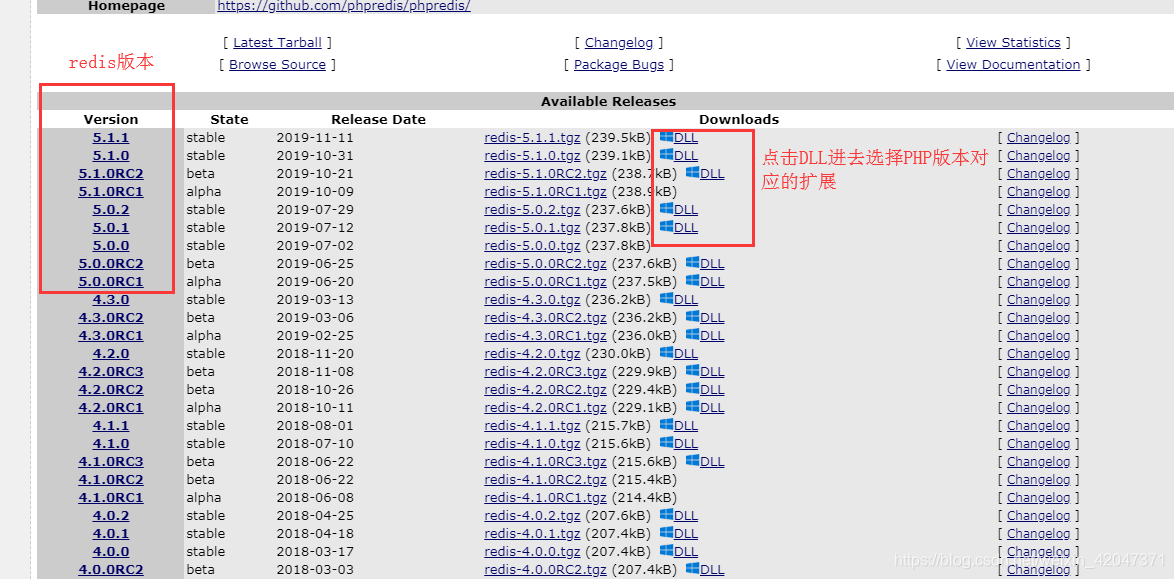
Task: Click the 2019-11-11 release date cell
Action: pos(314,138)
